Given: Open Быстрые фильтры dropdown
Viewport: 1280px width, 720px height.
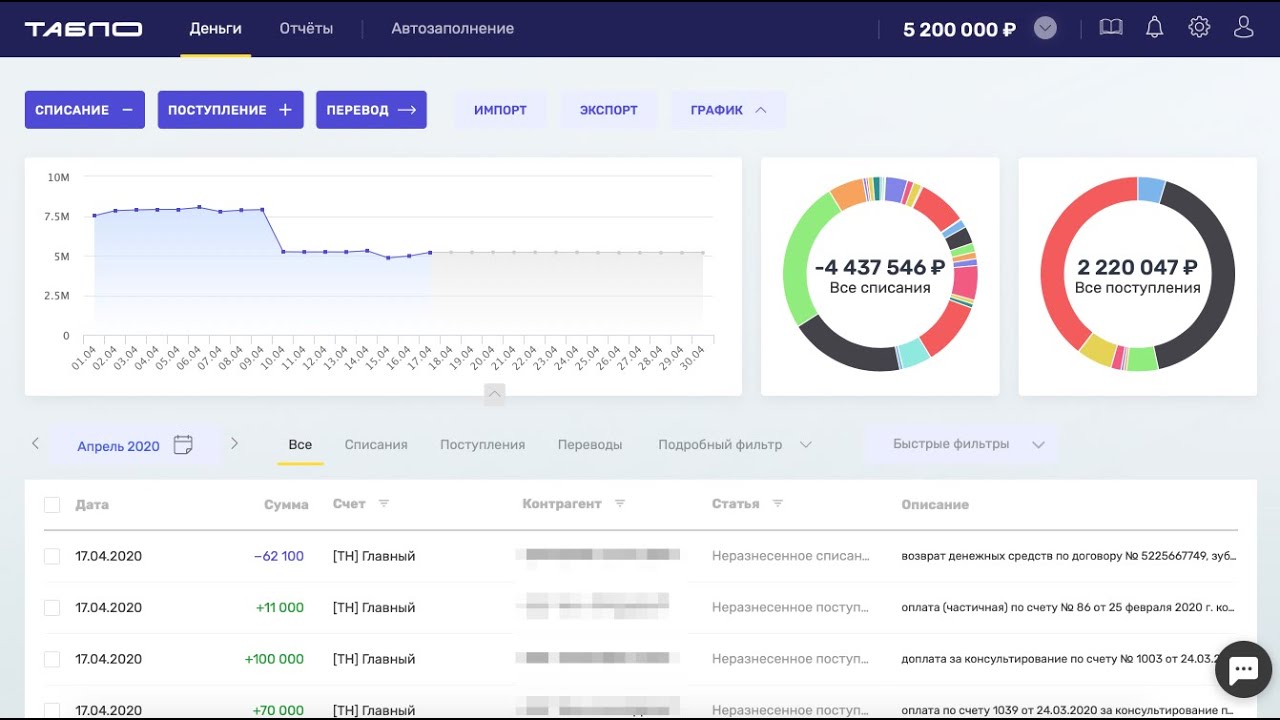Looking at the screenshot, I should [x=963, y=444].
